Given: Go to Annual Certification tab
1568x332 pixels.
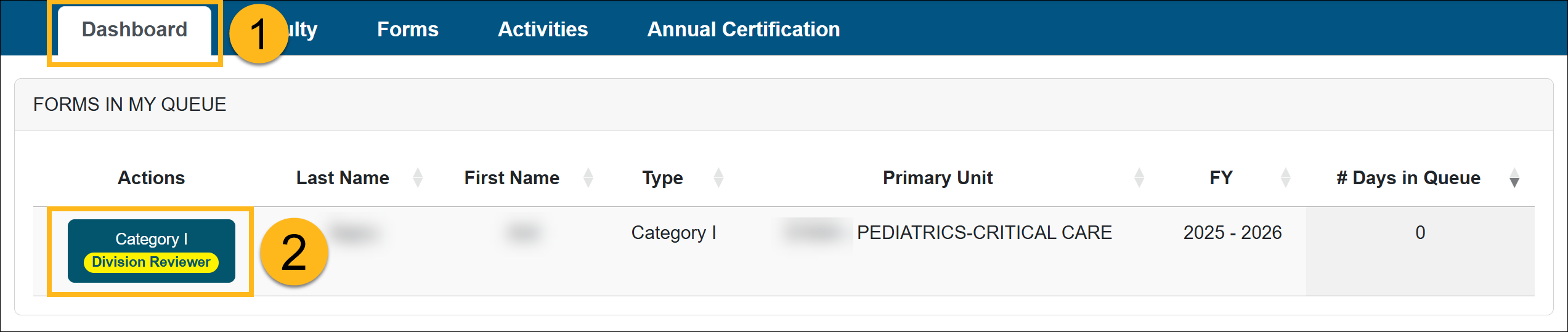Looking at the screenshot, I should (743, 30).
